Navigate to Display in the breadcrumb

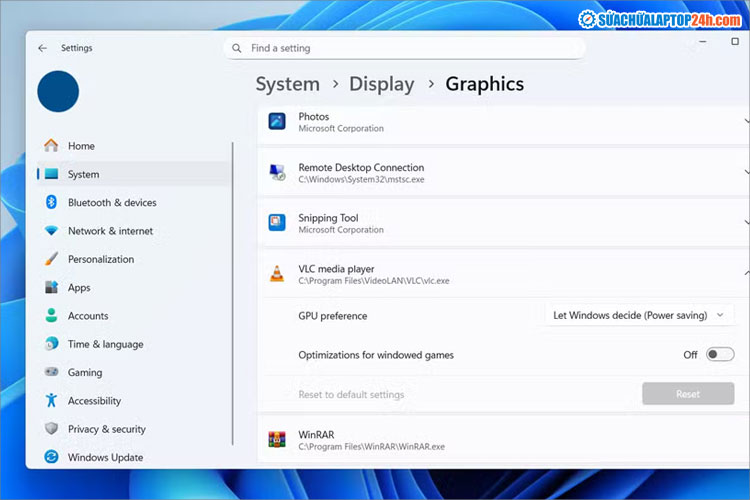tap(382, 84)
